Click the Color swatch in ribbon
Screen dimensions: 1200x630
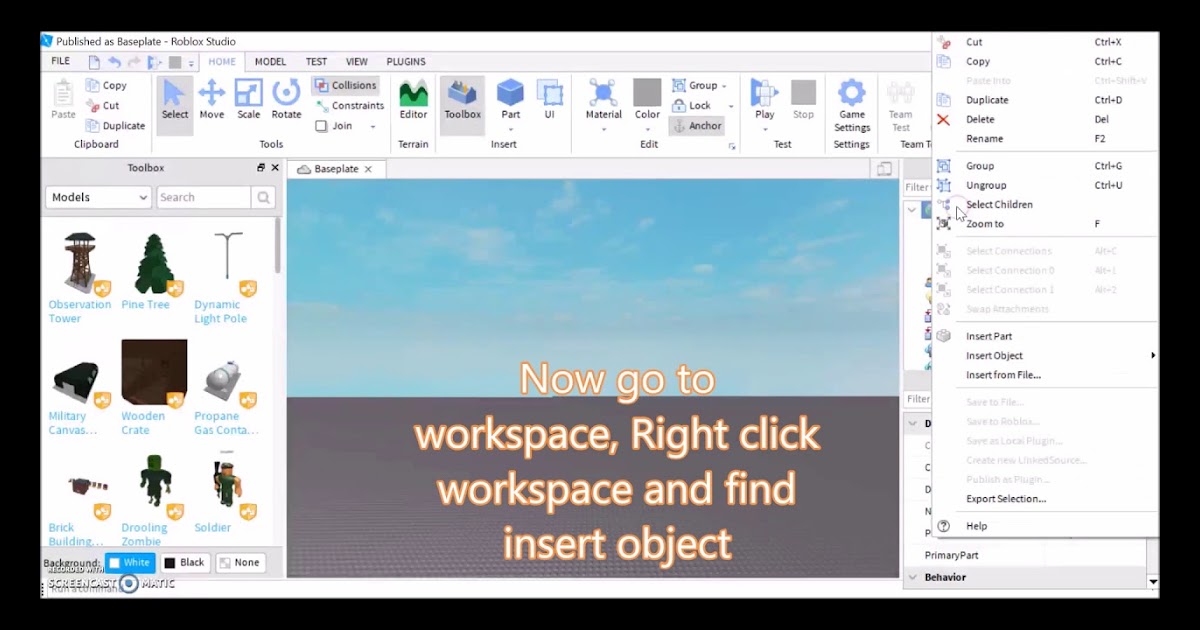[647, 92]
